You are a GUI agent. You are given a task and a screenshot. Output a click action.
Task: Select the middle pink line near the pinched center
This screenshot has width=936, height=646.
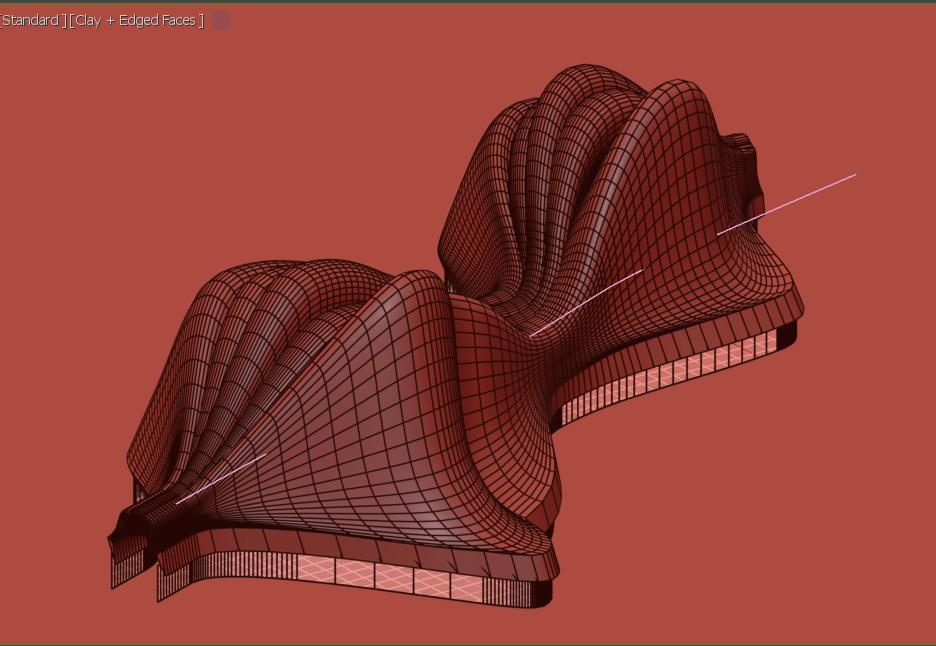click(586, 302)
